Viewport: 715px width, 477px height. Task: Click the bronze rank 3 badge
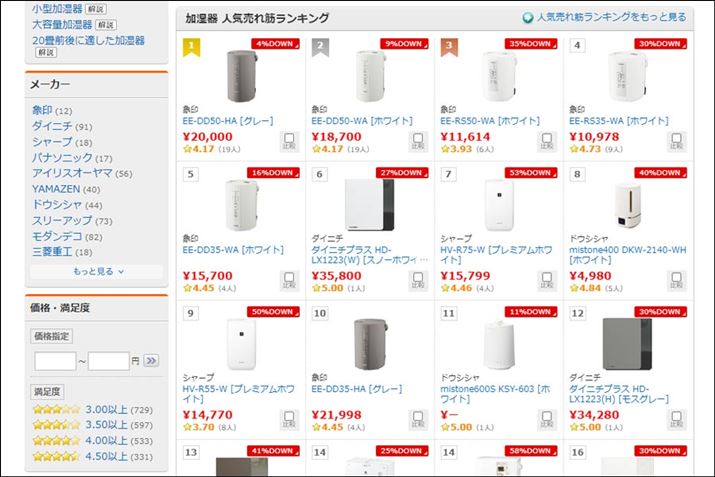point(449,46)
